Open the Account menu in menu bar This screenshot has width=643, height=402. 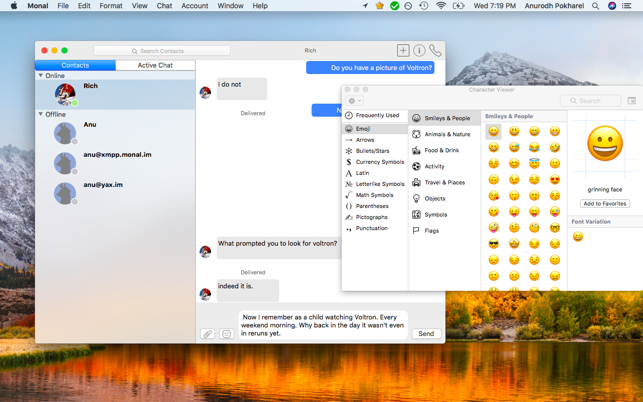(x=194, y=6)
